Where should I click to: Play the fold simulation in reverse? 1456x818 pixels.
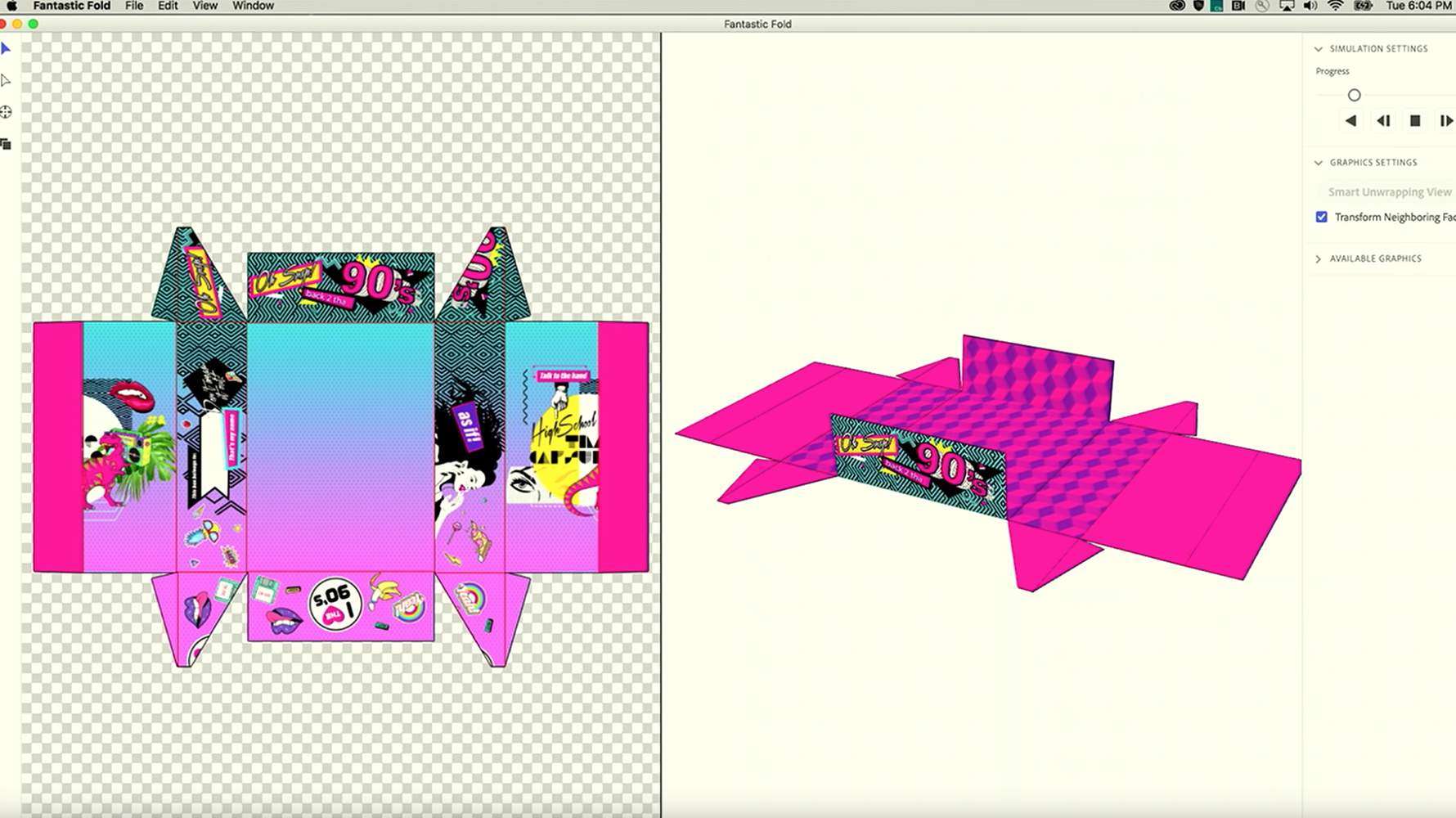pos(1350,121)
